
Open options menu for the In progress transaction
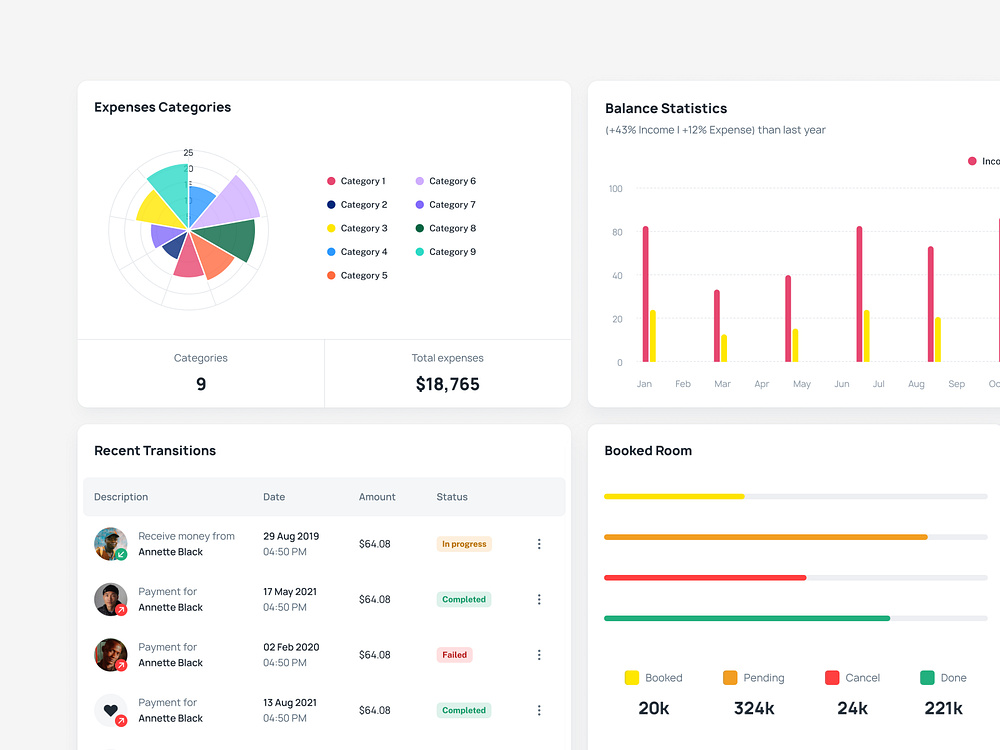pyautogui.click(x=539, y=544)
